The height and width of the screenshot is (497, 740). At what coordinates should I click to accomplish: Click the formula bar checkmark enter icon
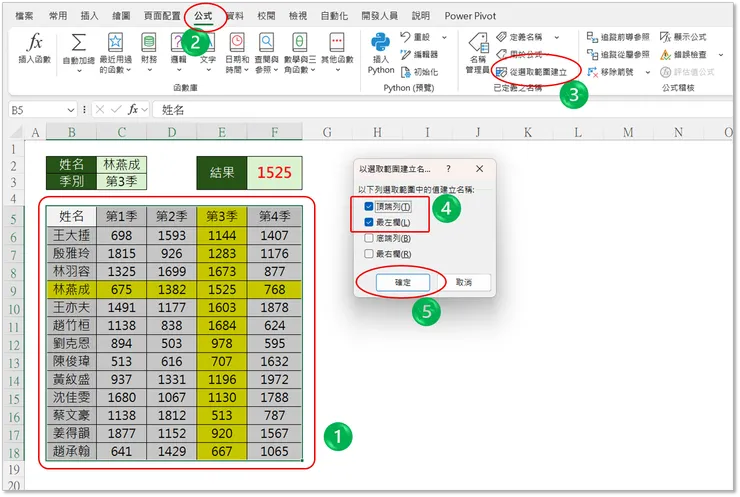tap(116, 110)
